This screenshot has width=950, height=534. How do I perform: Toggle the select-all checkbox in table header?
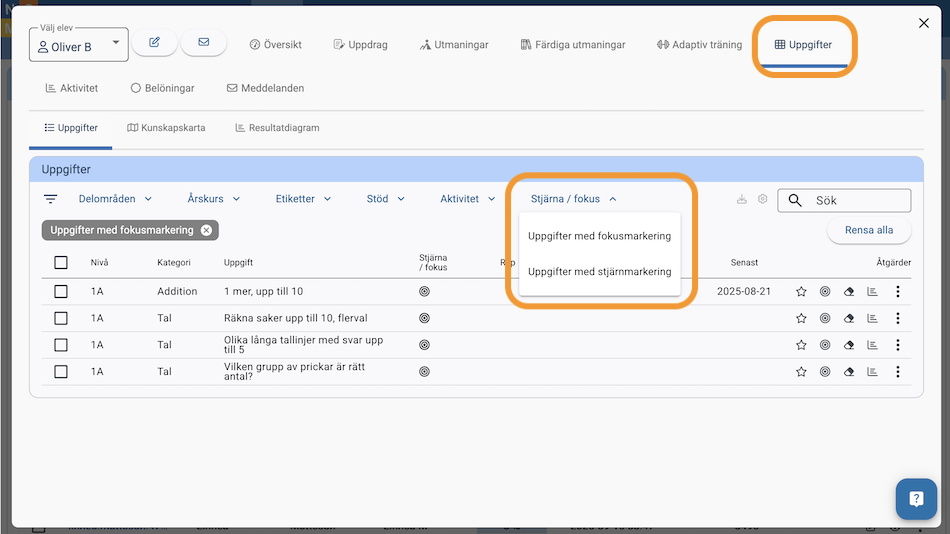[x=61, y=262]
